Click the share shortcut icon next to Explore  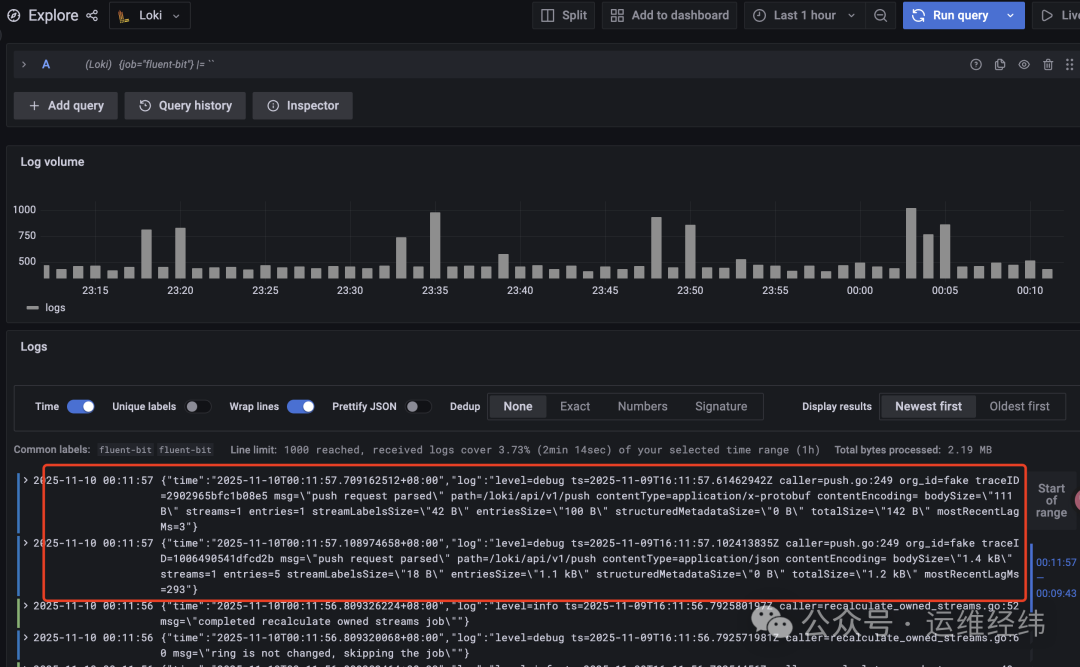(x=91, y=15)
